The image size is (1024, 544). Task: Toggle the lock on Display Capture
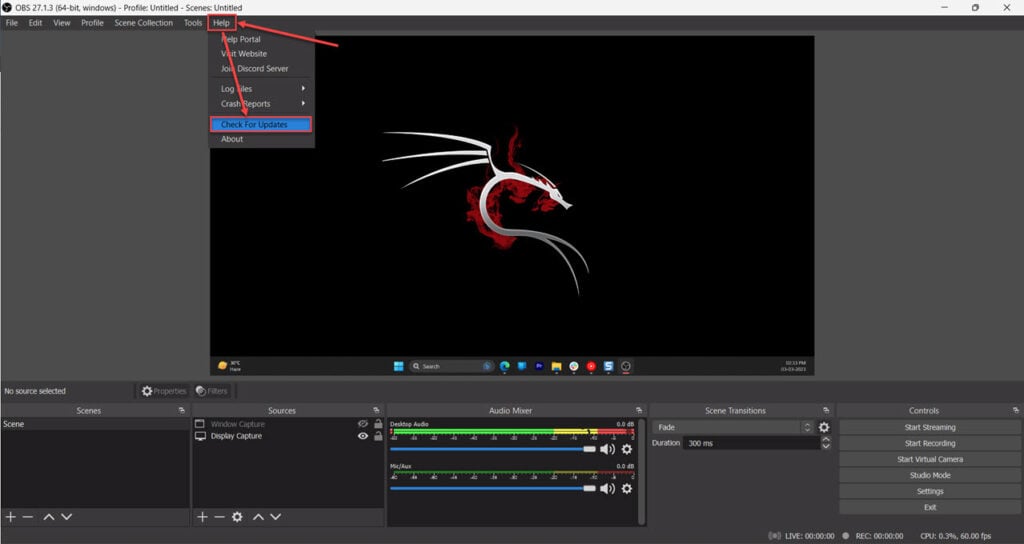pos(378,436)
